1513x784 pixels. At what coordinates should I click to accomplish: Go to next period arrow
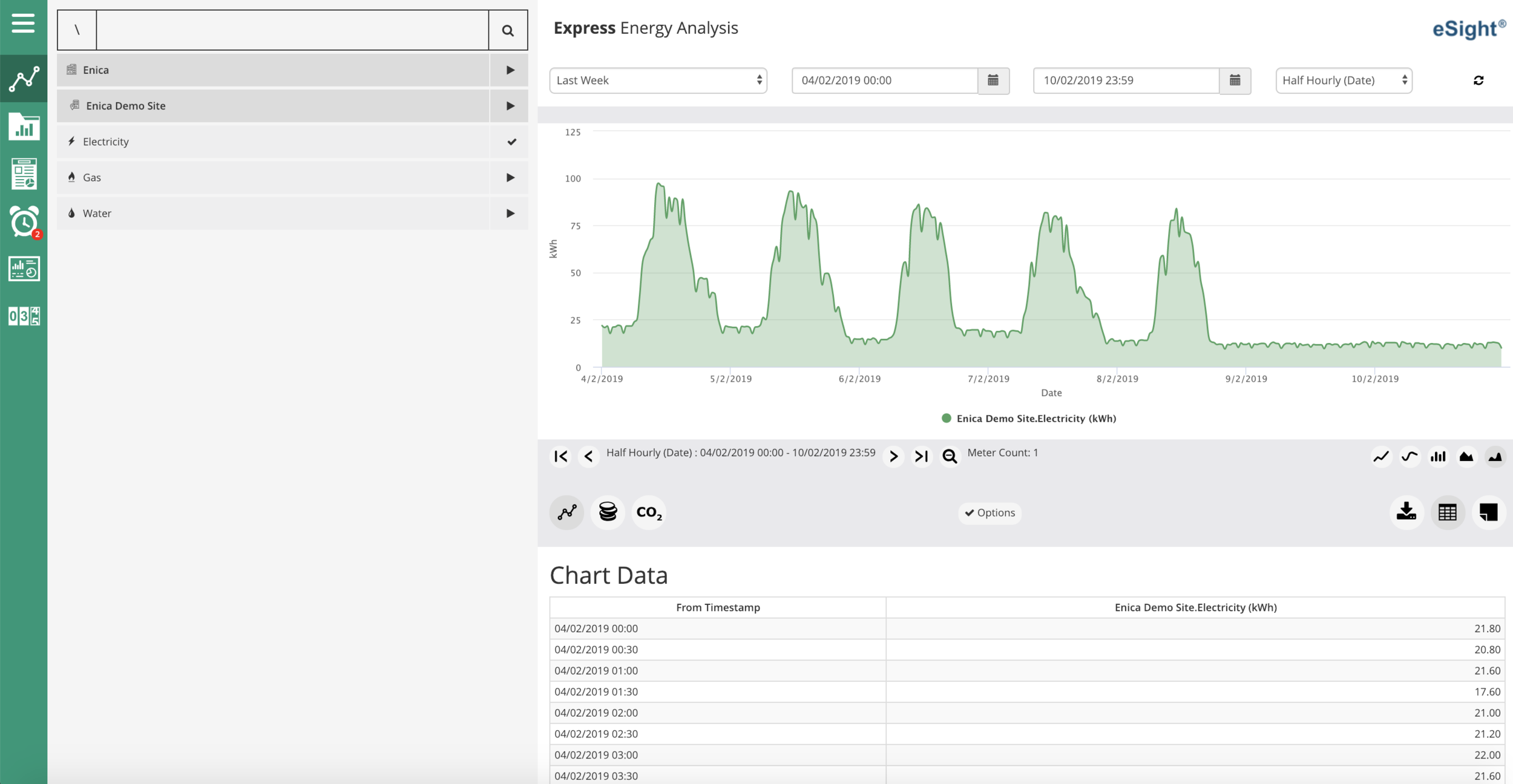coord(893,456)
